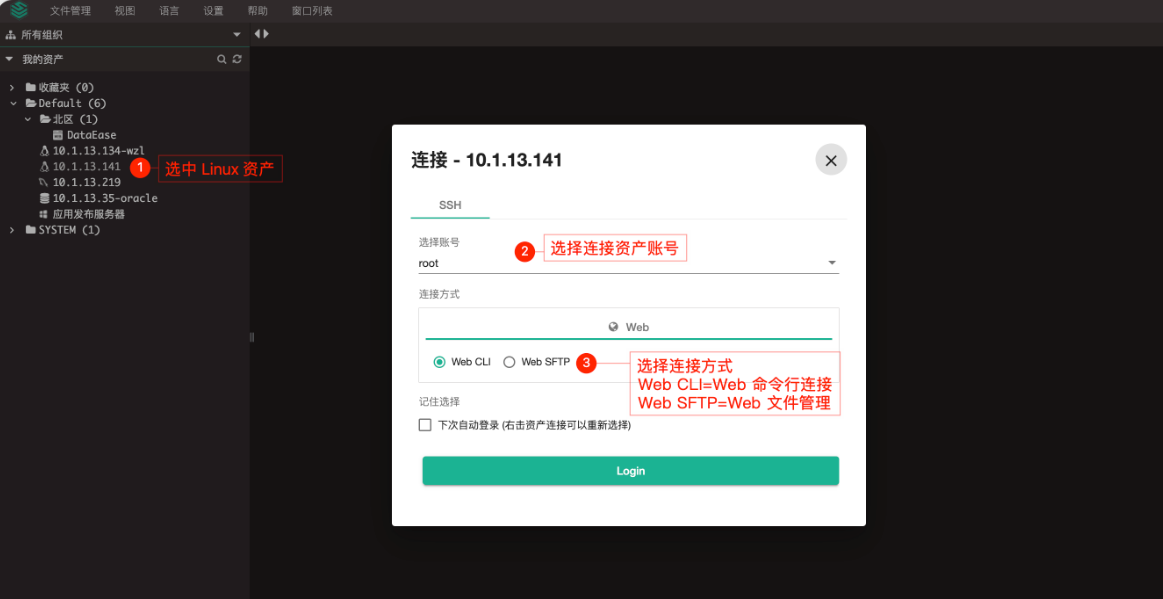Select the 收藏夹 folder icon
1163x599 pixels.
tap(30, 87)
